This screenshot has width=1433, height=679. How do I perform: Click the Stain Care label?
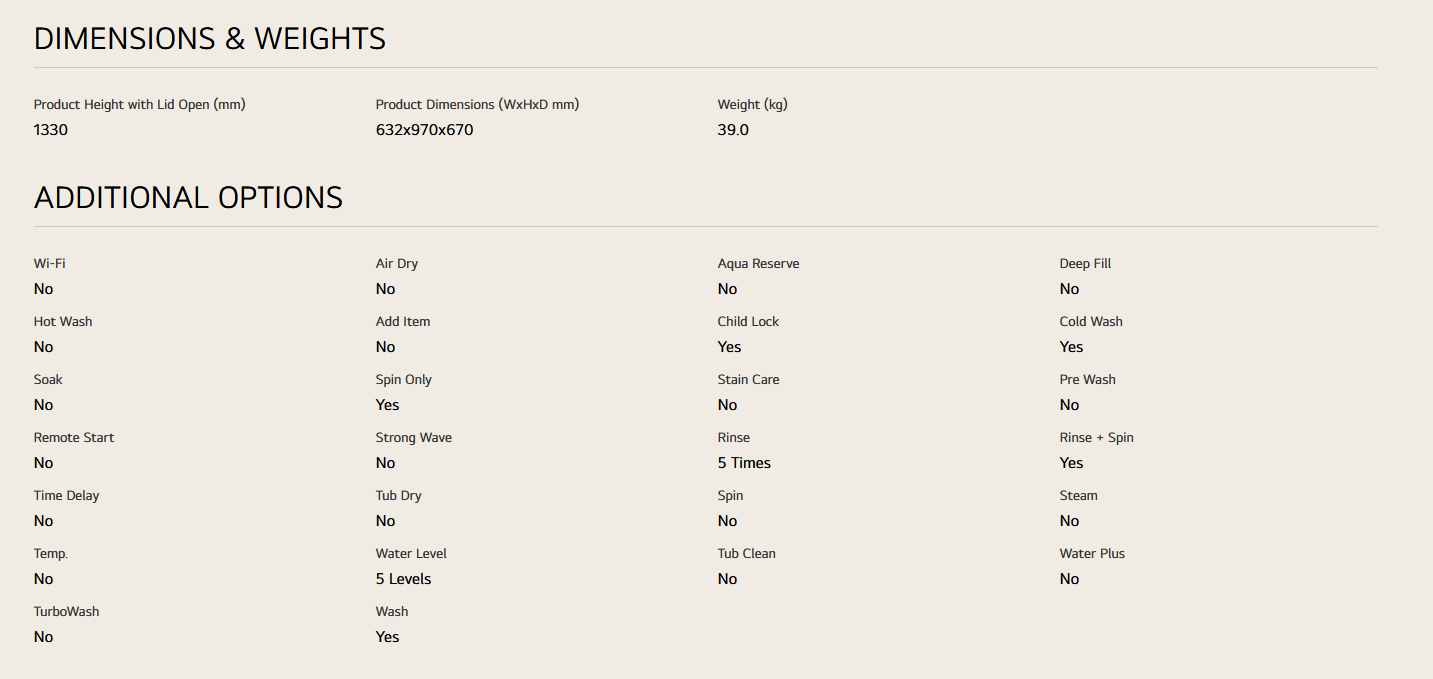(748, 380)
